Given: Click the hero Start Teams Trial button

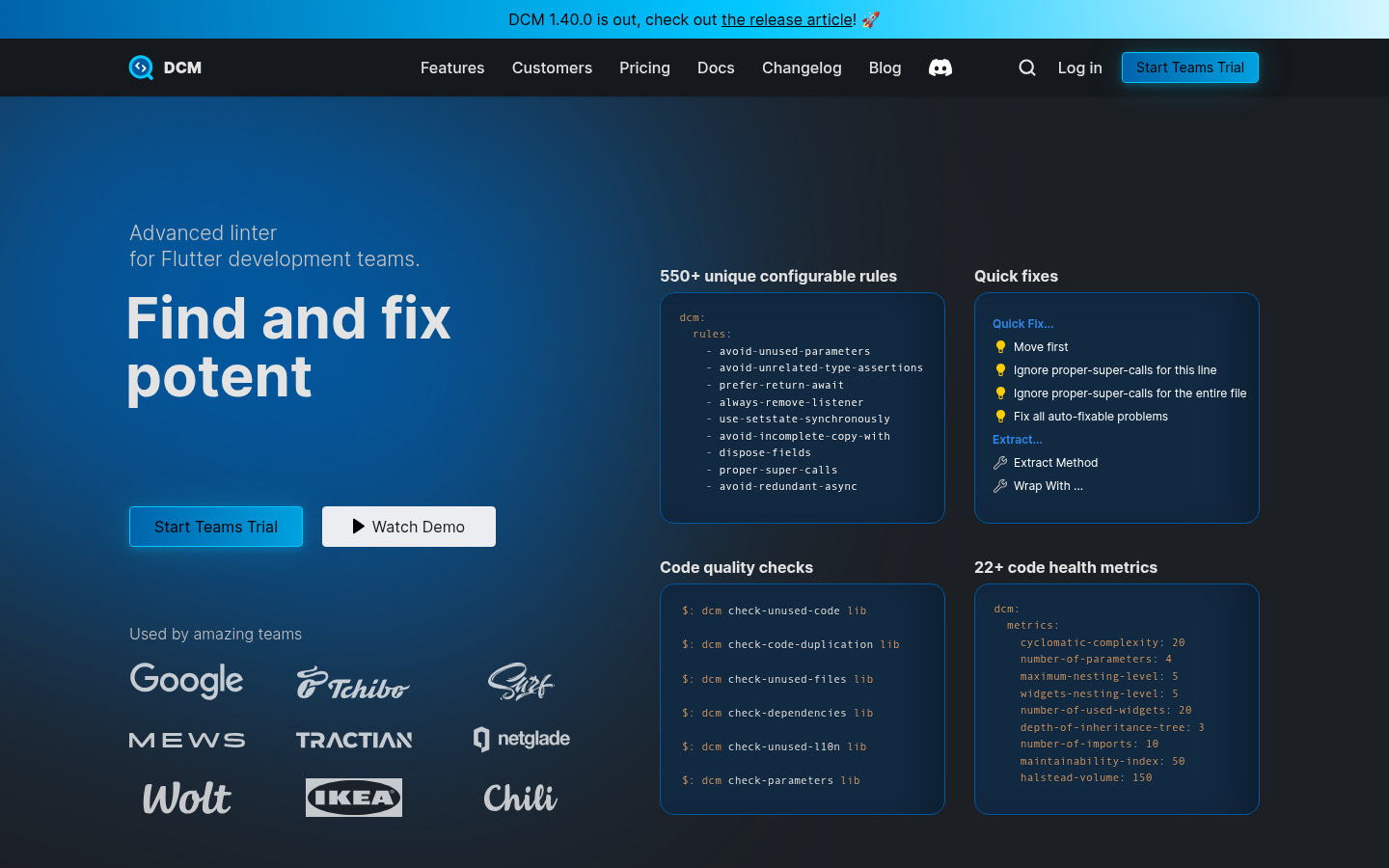Looking at the screenshot, I should (x=216, y=527).
